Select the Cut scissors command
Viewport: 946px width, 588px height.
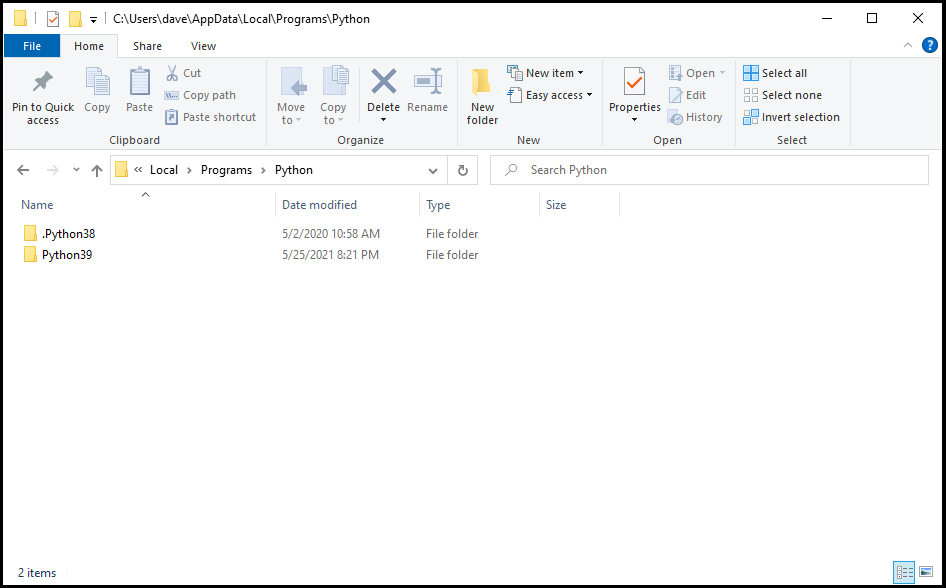tap(183, 73)
